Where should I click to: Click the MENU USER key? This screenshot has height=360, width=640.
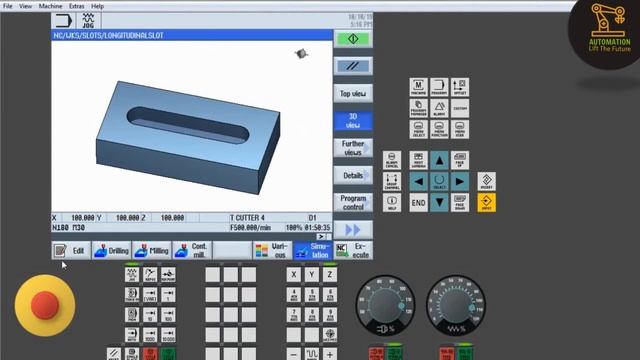coord(460,129)
